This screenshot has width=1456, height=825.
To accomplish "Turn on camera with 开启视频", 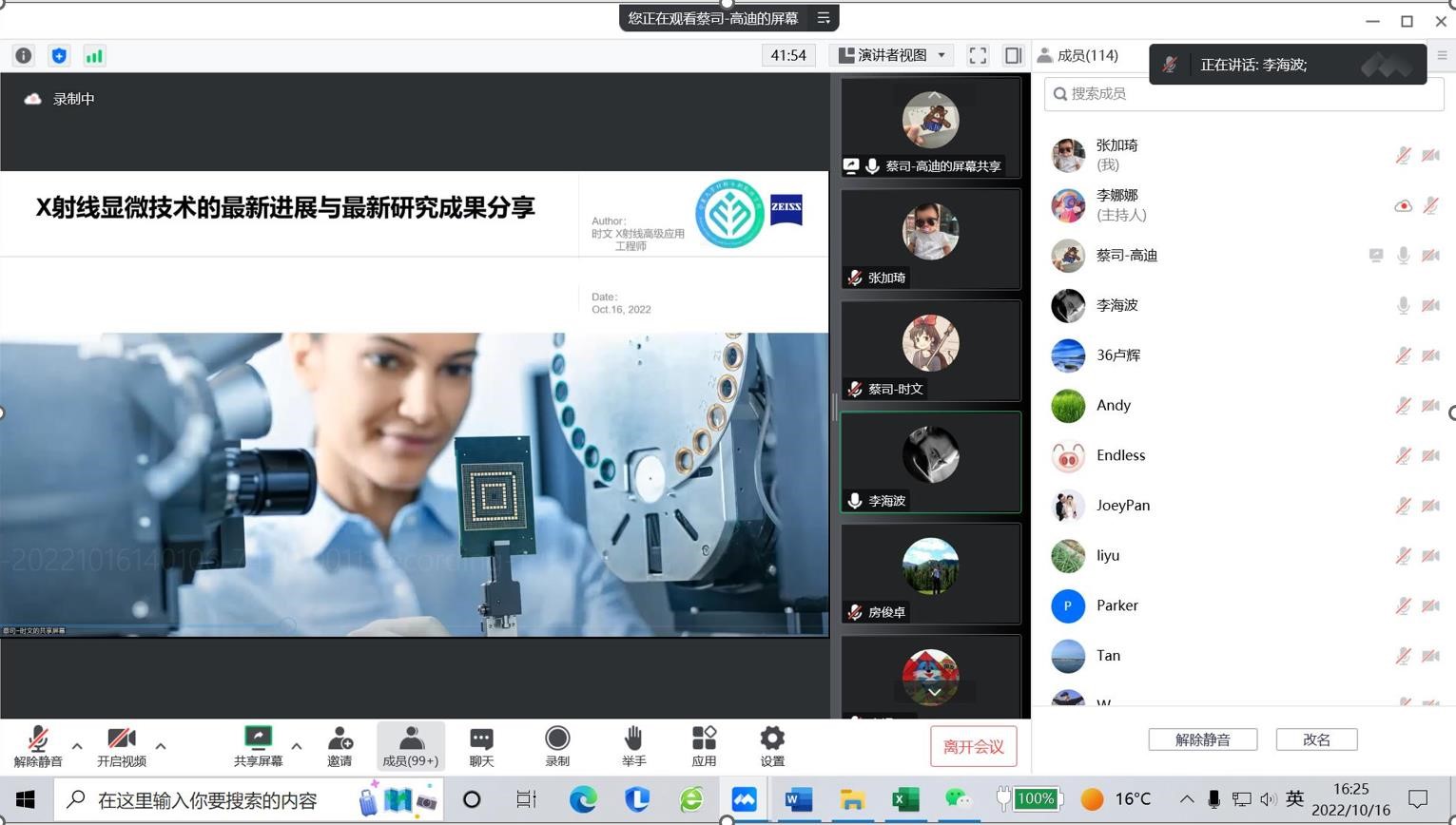I will [122, 746].
